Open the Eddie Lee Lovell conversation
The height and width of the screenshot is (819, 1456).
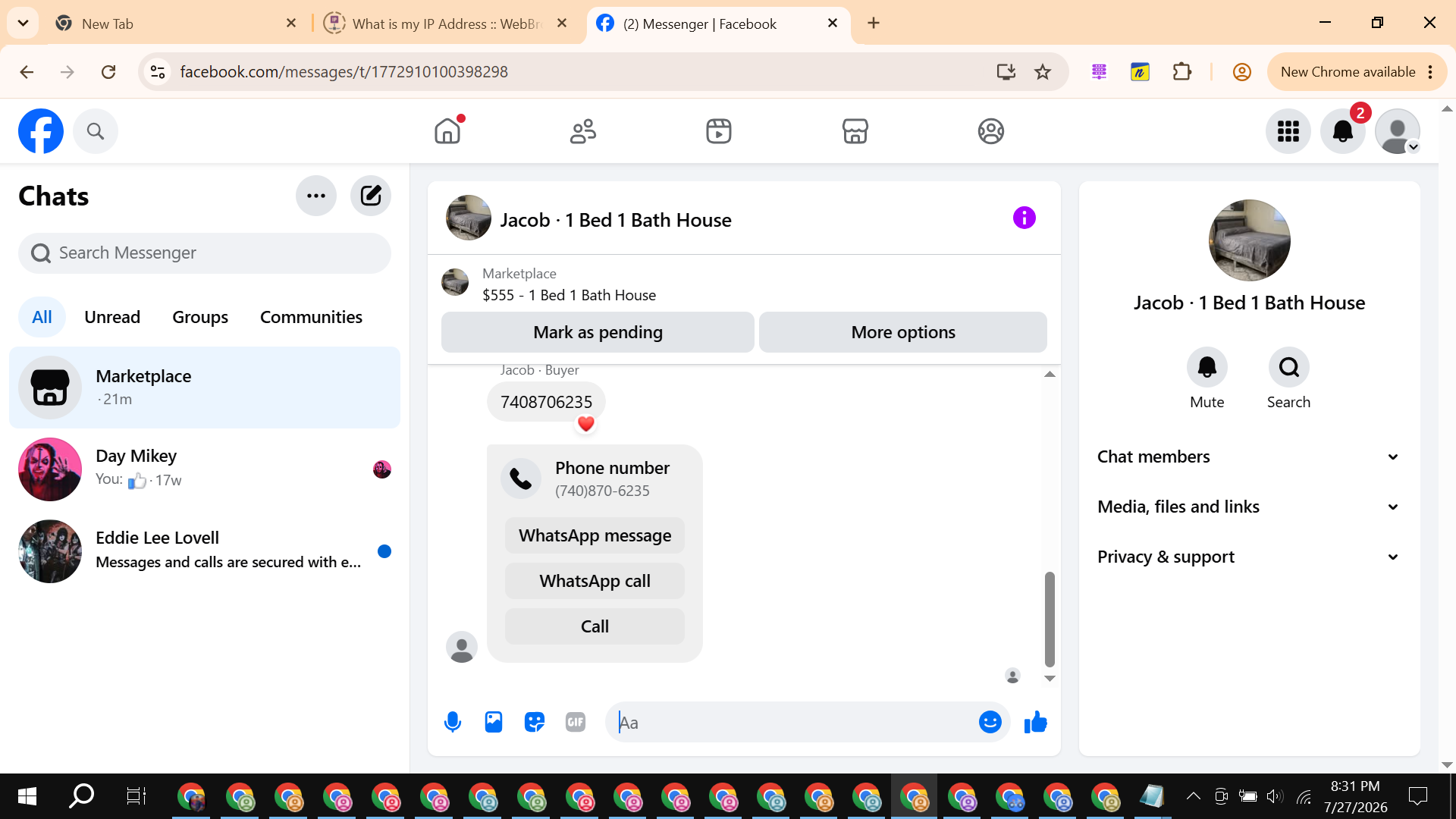(x=205, y=551)
